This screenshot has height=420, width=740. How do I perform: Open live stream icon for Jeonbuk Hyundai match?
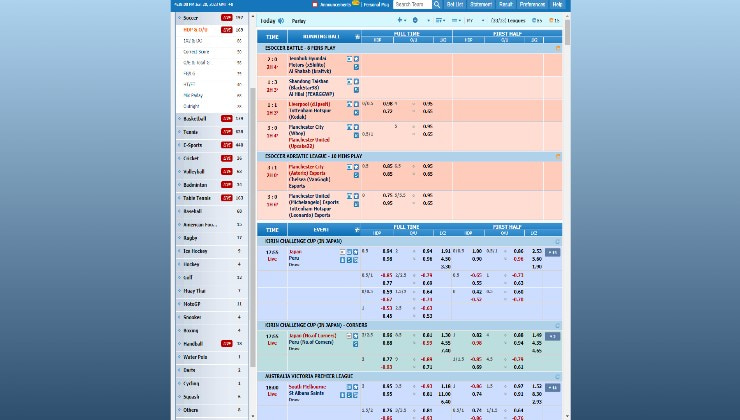point(350,59)
